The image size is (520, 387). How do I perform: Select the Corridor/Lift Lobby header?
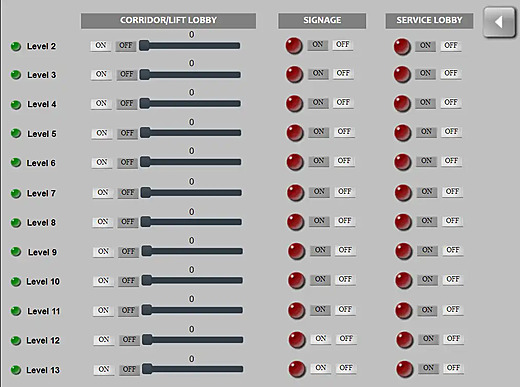168,21
